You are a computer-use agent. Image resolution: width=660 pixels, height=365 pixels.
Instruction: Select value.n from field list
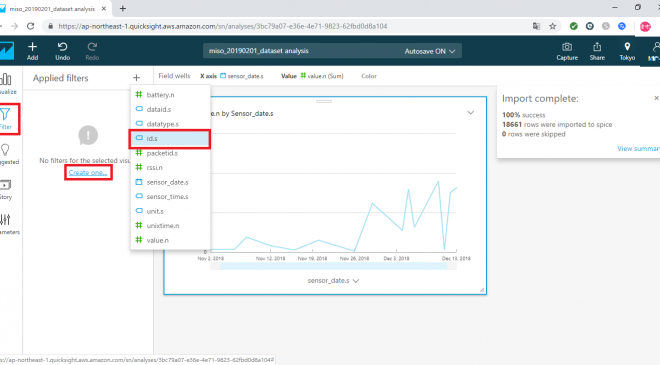tap(170, 240)
